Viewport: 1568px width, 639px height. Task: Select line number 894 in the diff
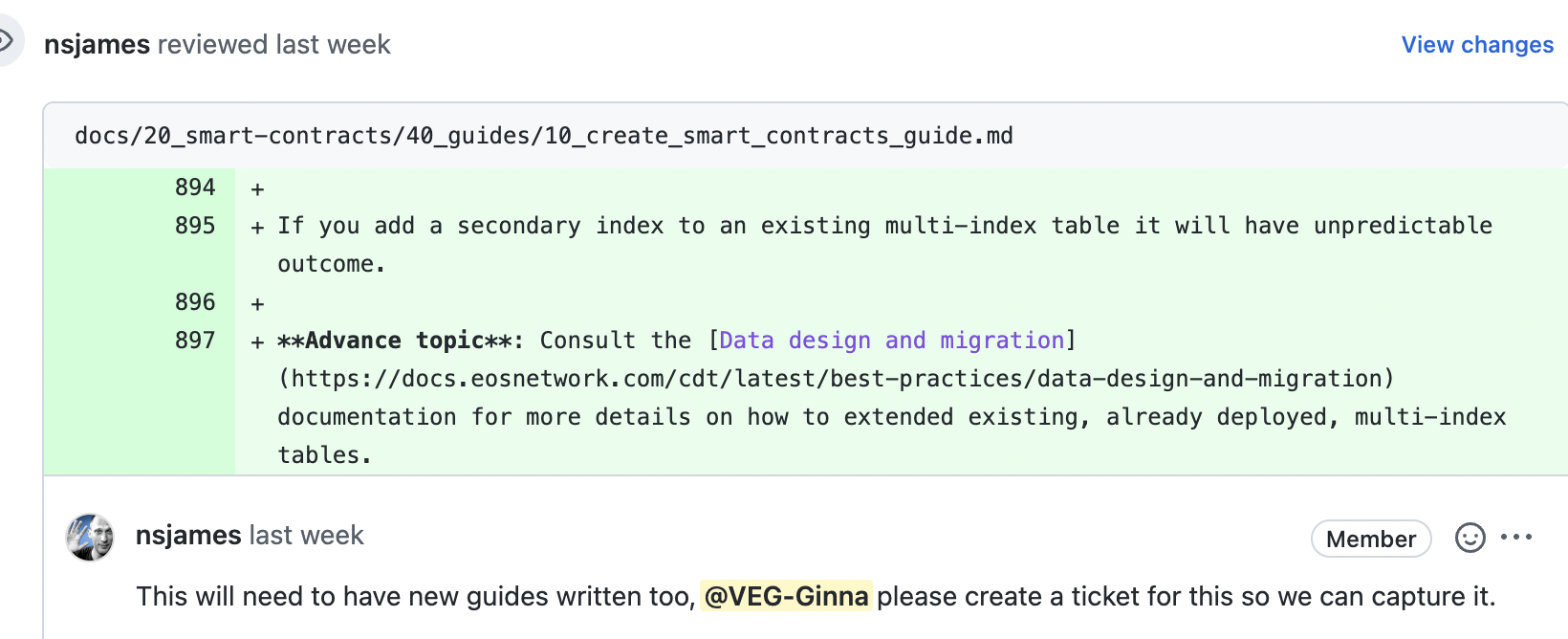pos(195,187)
